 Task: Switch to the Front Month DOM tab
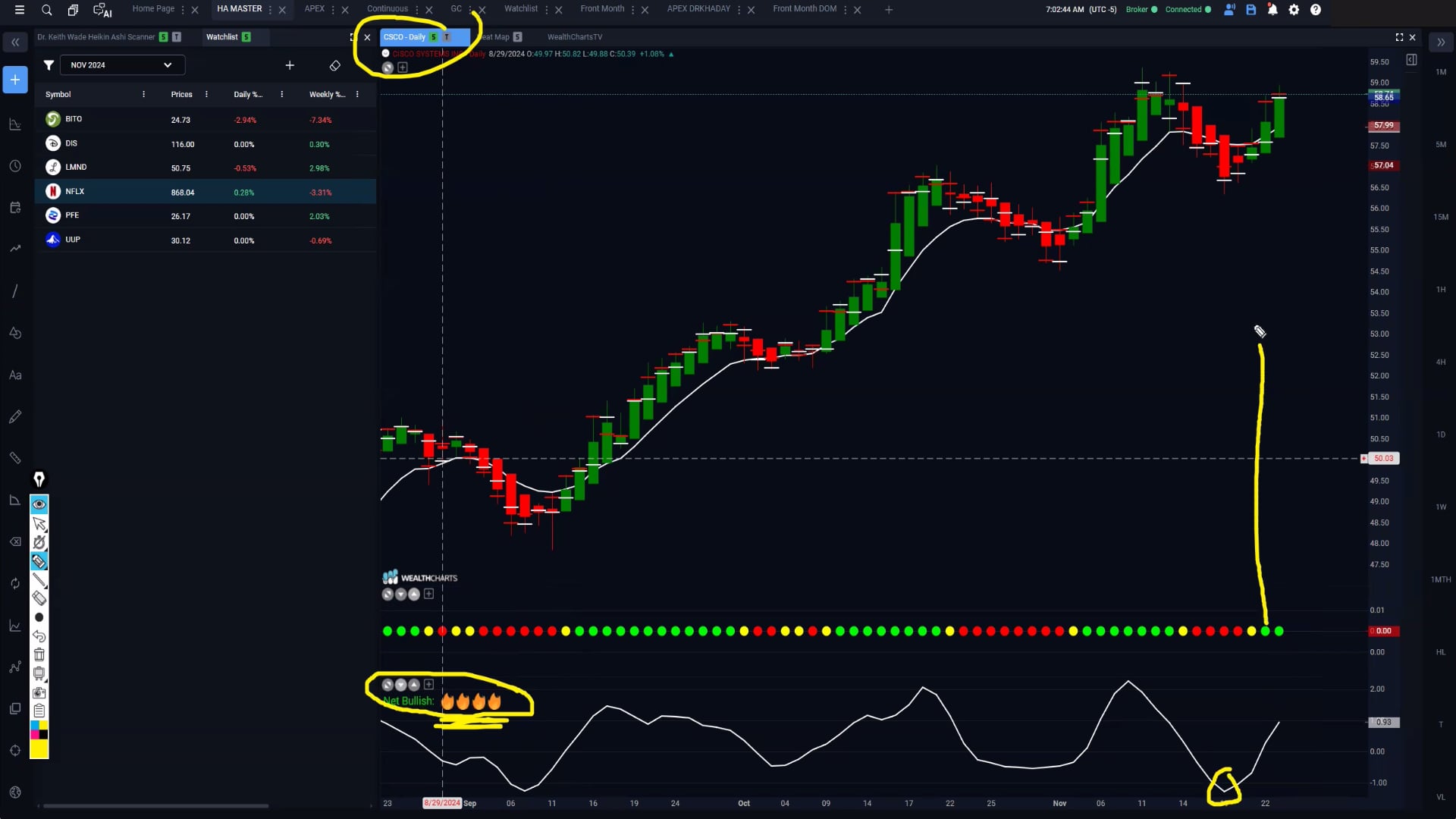[x=805, y=9]
